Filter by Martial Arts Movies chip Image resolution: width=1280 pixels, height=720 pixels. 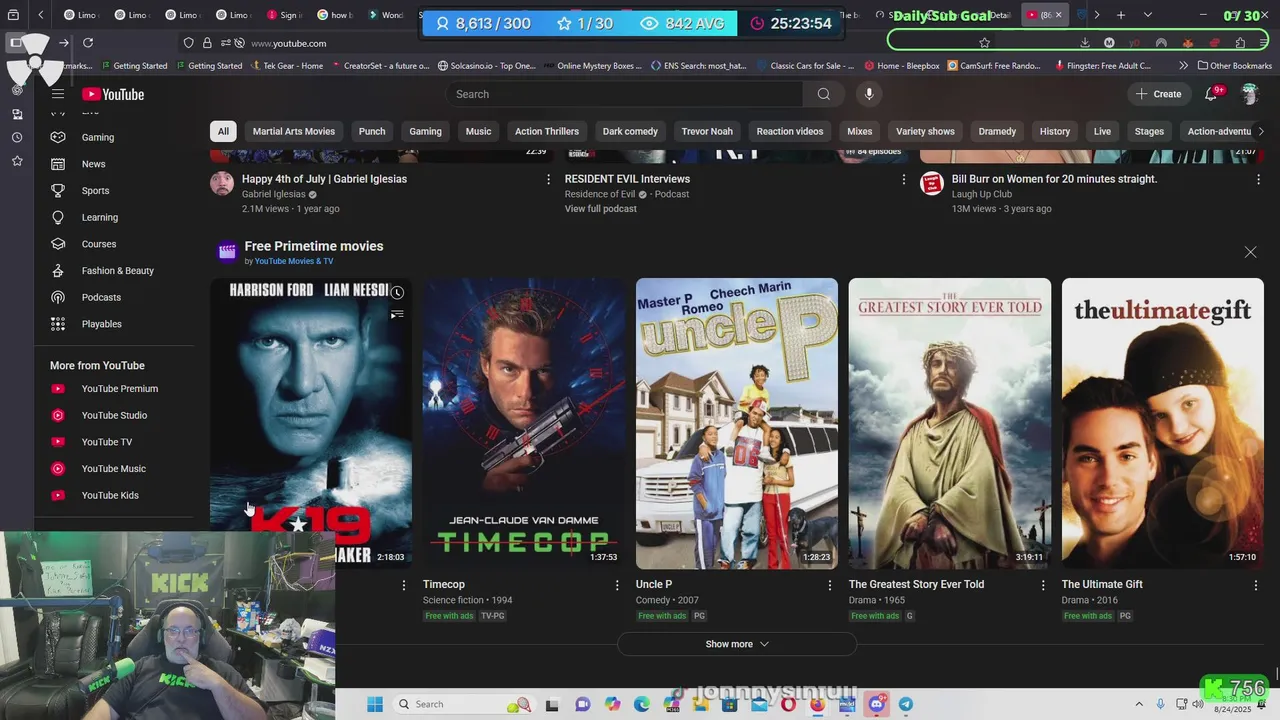(x=294, y=131)
